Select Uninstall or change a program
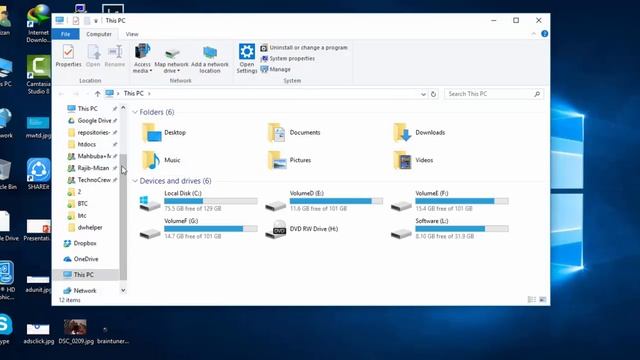The image size is (640, 360). point(304,48)
